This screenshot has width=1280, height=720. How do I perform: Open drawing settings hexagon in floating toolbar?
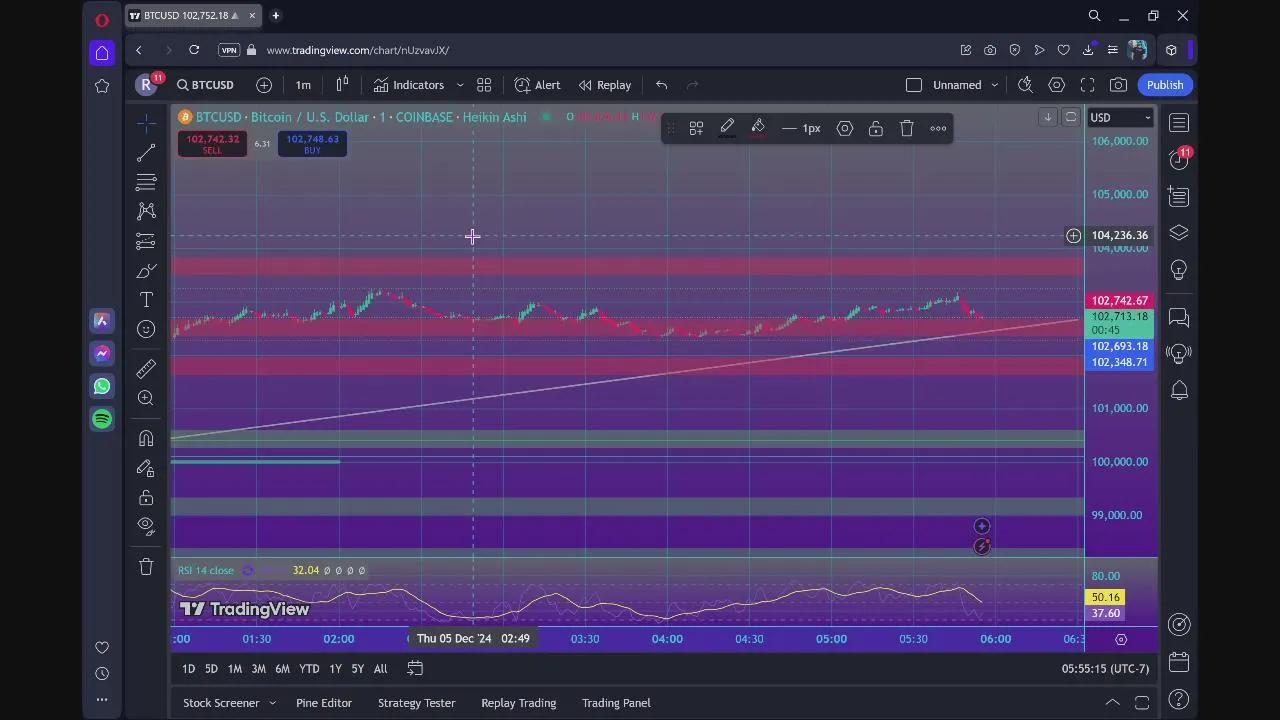845,128
